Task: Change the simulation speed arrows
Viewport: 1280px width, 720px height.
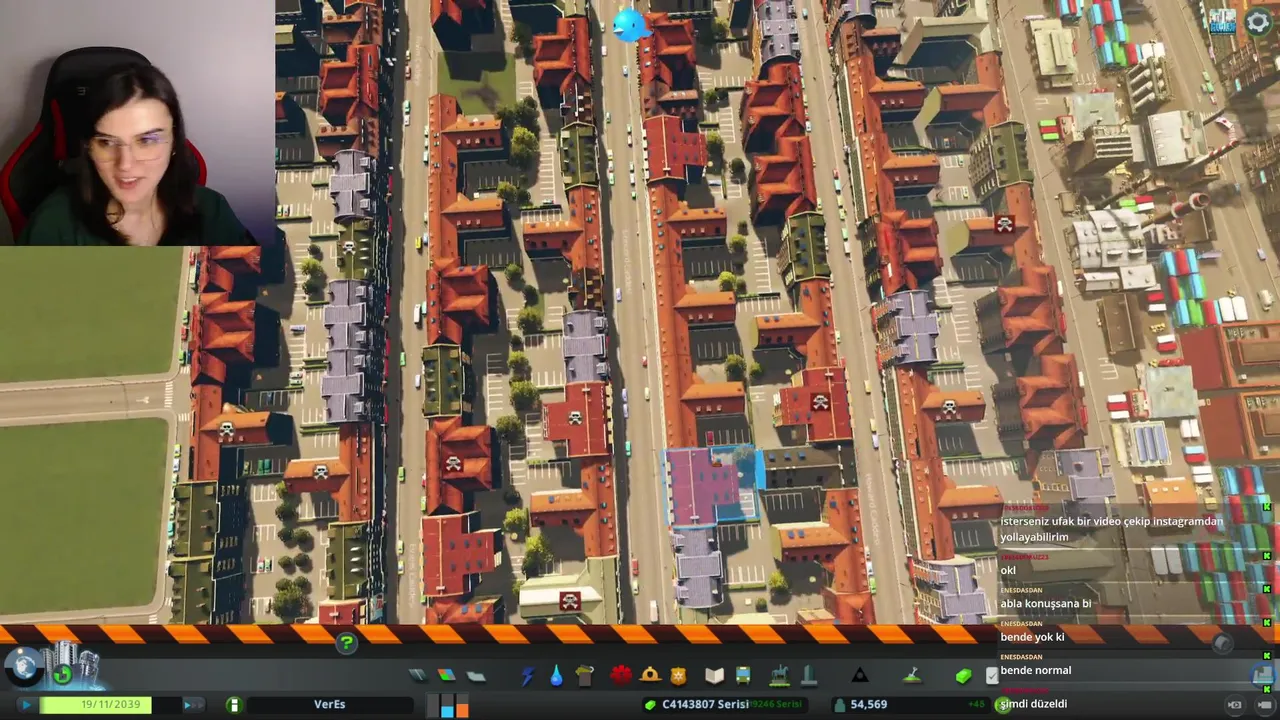Action: (193, 704)
